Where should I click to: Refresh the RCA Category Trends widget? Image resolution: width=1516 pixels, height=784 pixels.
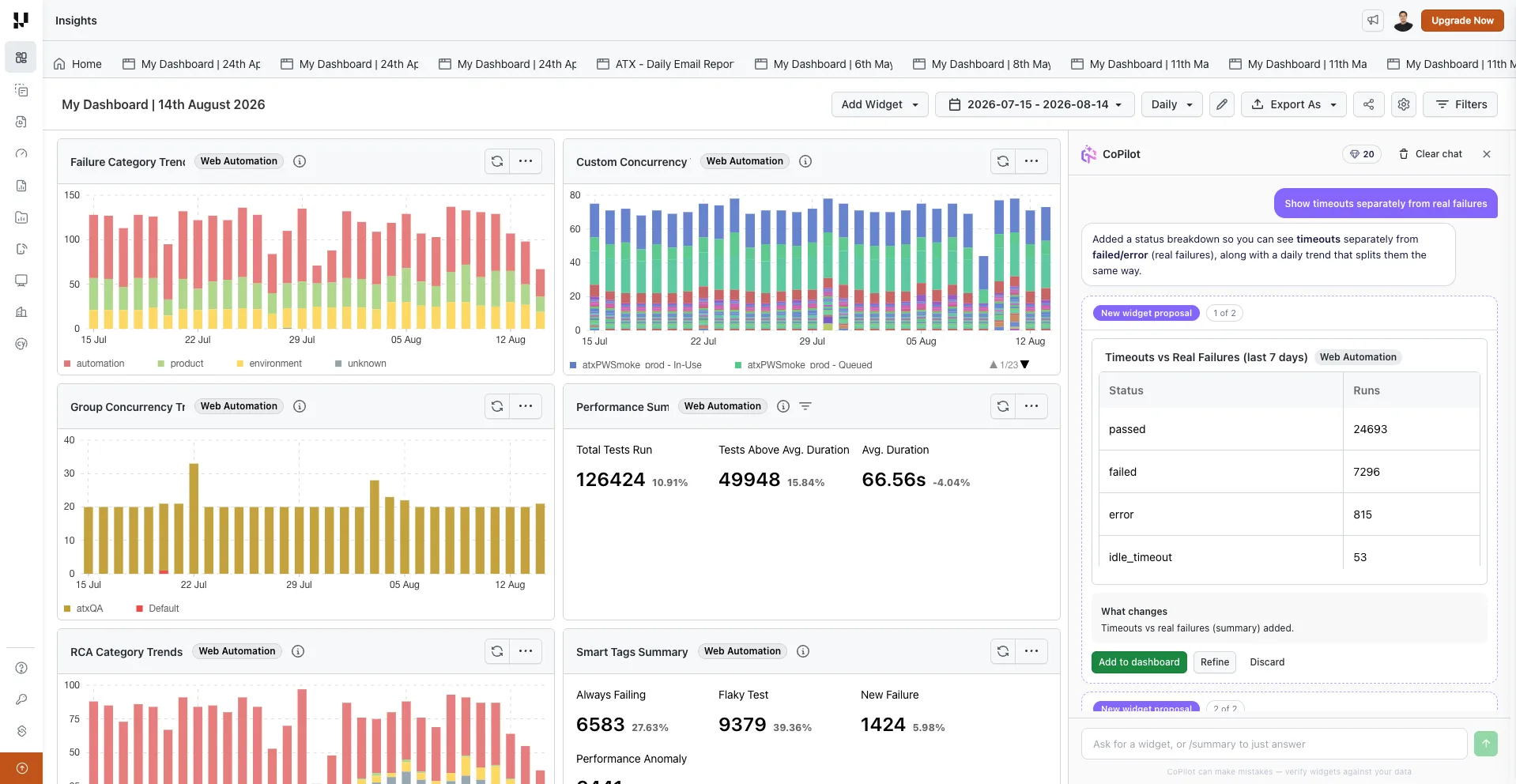(x=497, y=651)
